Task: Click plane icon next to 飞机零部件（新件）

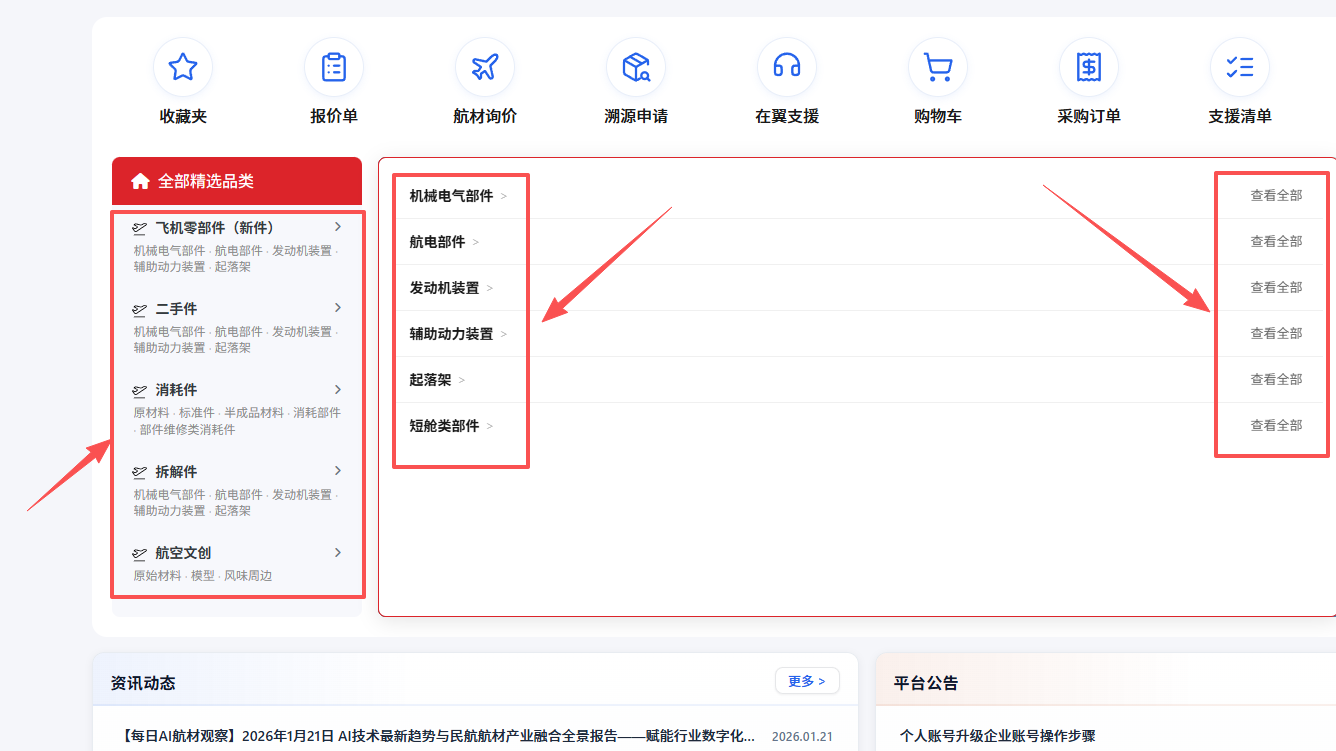Action: tap(140, 228)
